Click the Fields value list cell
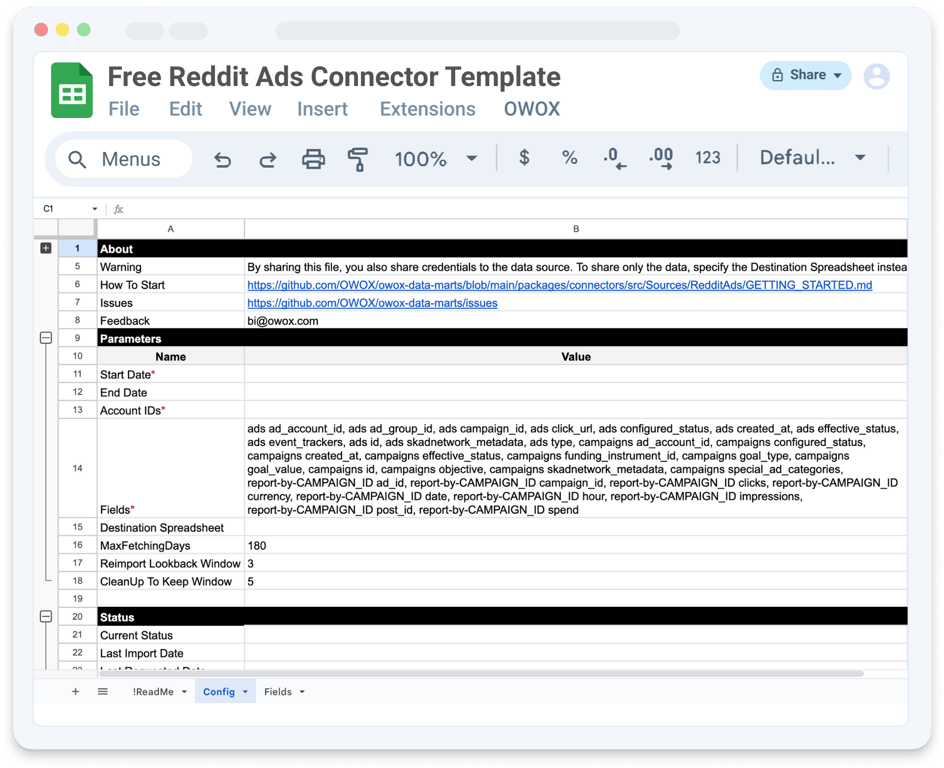 [x=576, y=468]
